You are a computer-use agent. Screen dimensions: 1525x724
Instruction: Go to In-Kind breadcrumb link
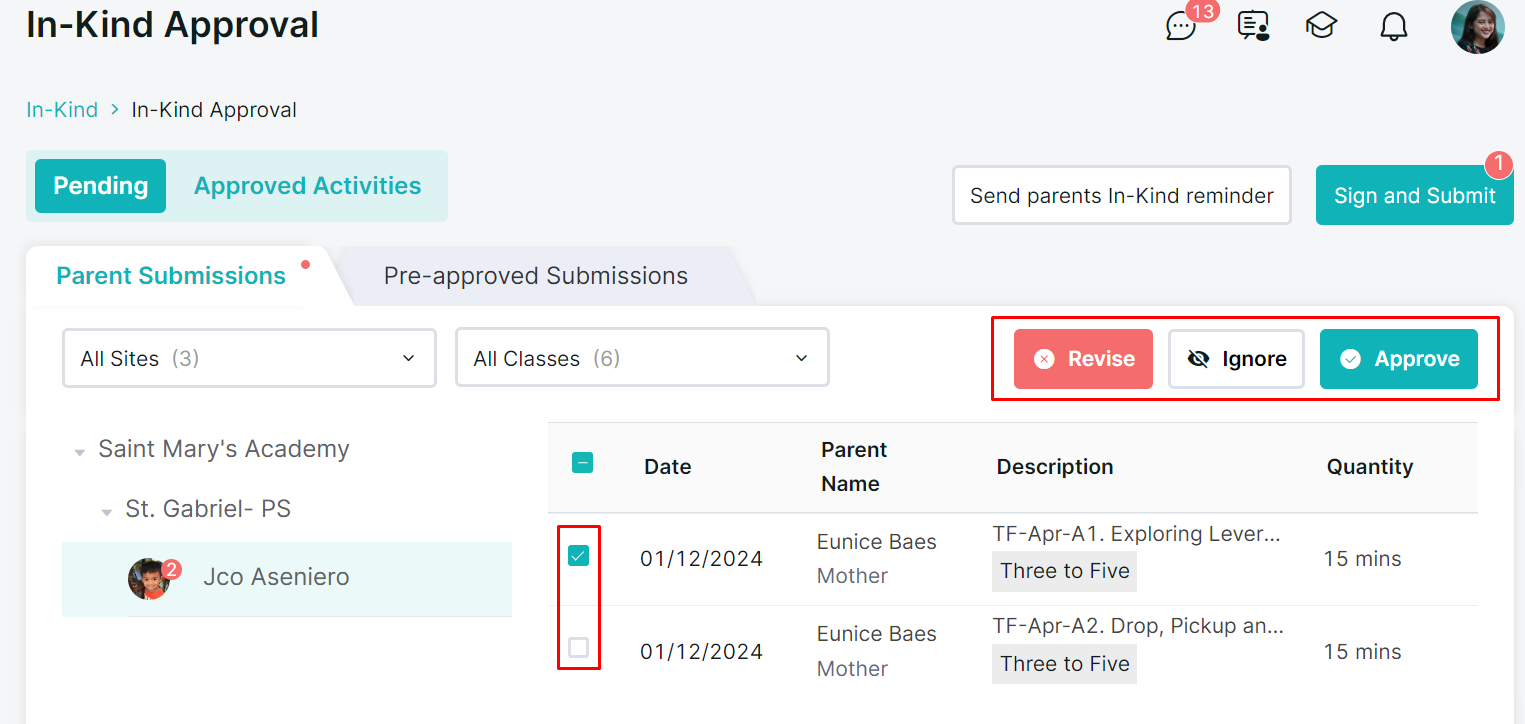pyautogui.click(x=62, y=110)
